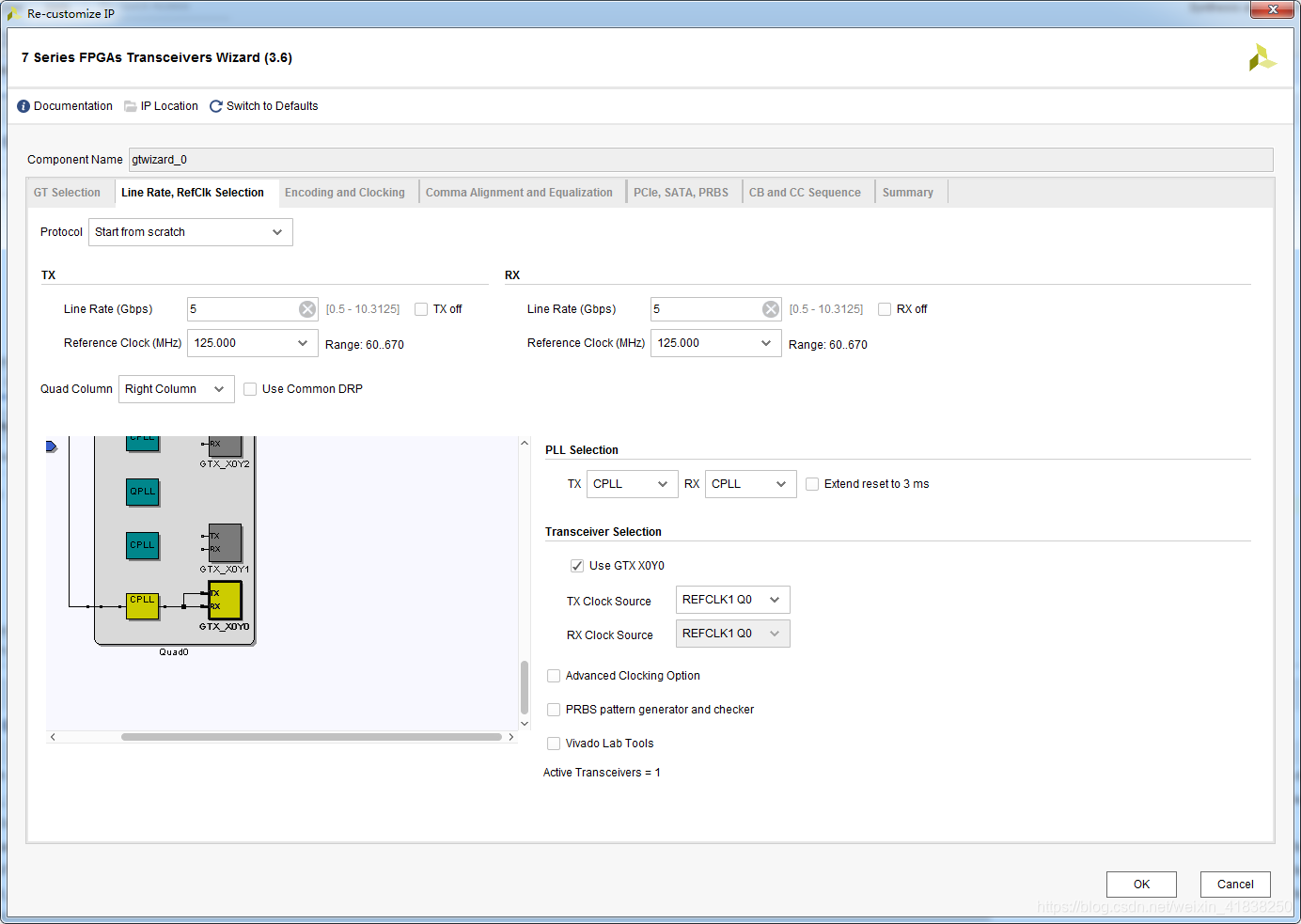This screenshot has height=924, width=1301.
Task: Click the QPLL block in diagram
Action: pyautogui.click(x=143, y=492)
